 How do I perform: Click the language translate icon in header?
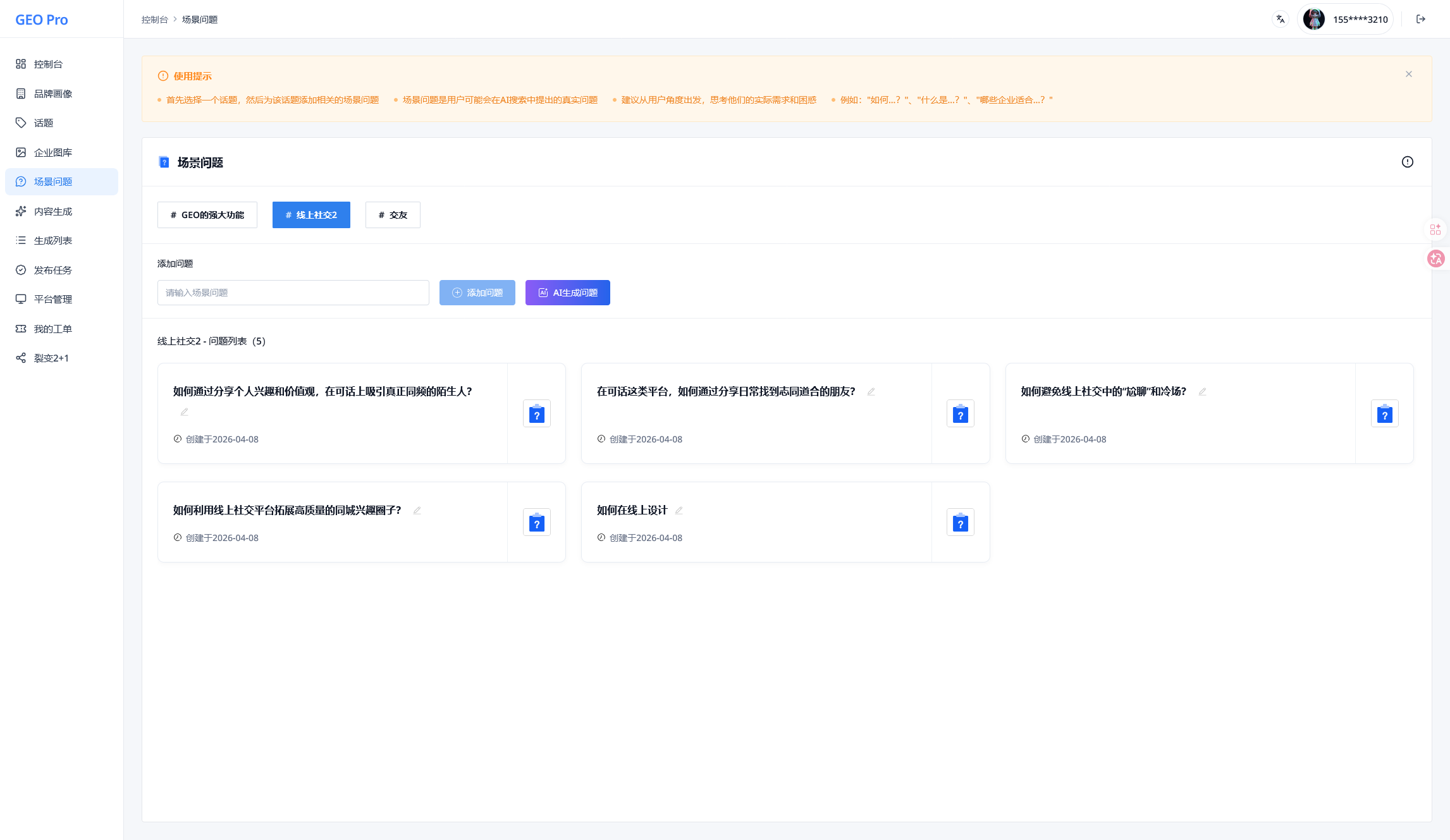1281,19
